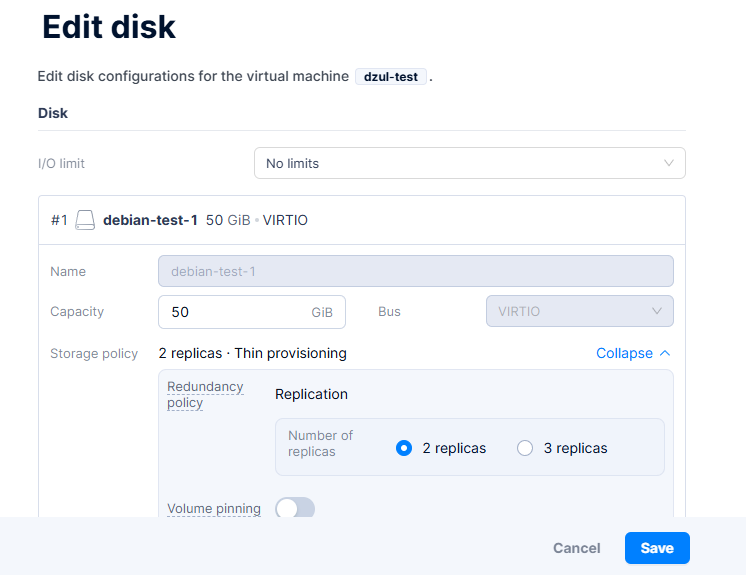Collapse the Storage policy section

coord(624,353)
